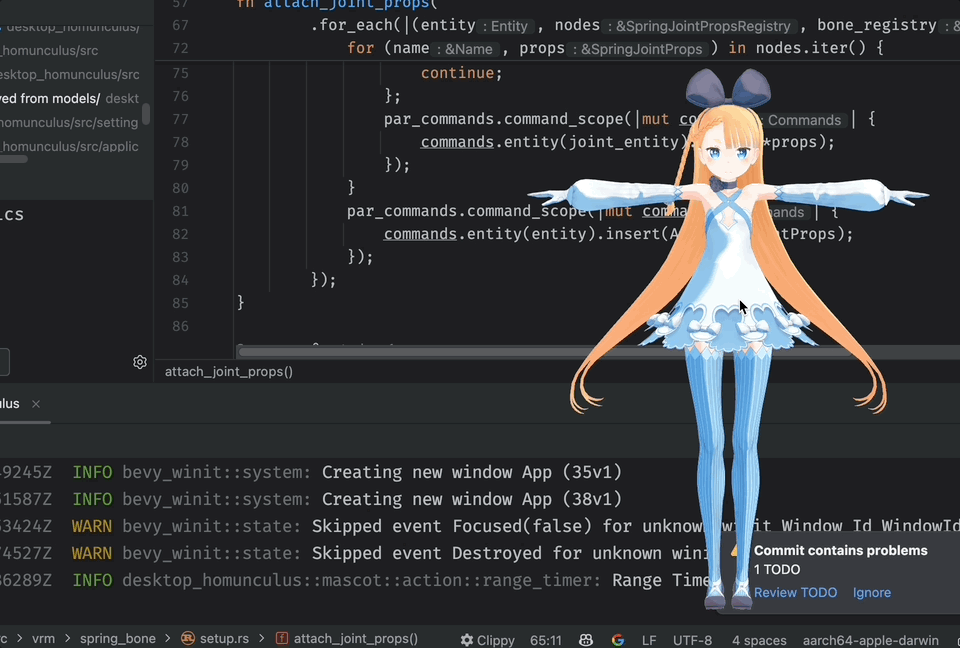This screenshot has width=960, height=648.
Task: Click the range_timer INFO log line
Action: point(355,580)
